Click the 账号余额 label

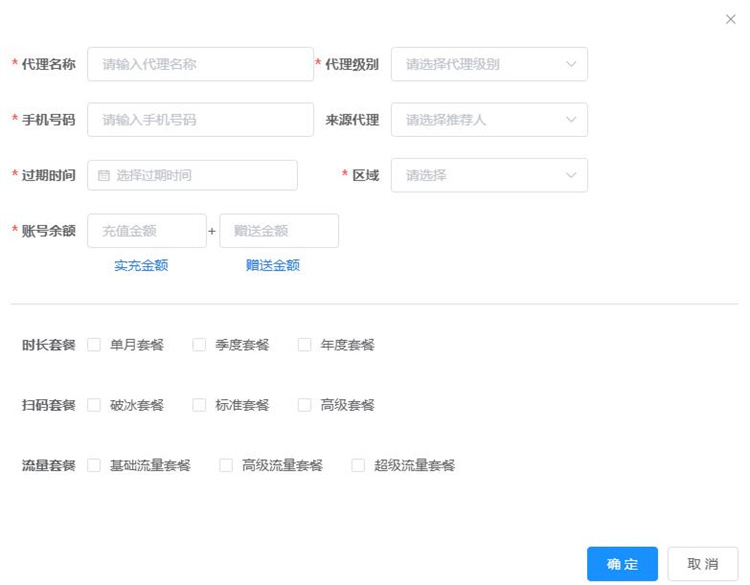[x=48, y=231]
